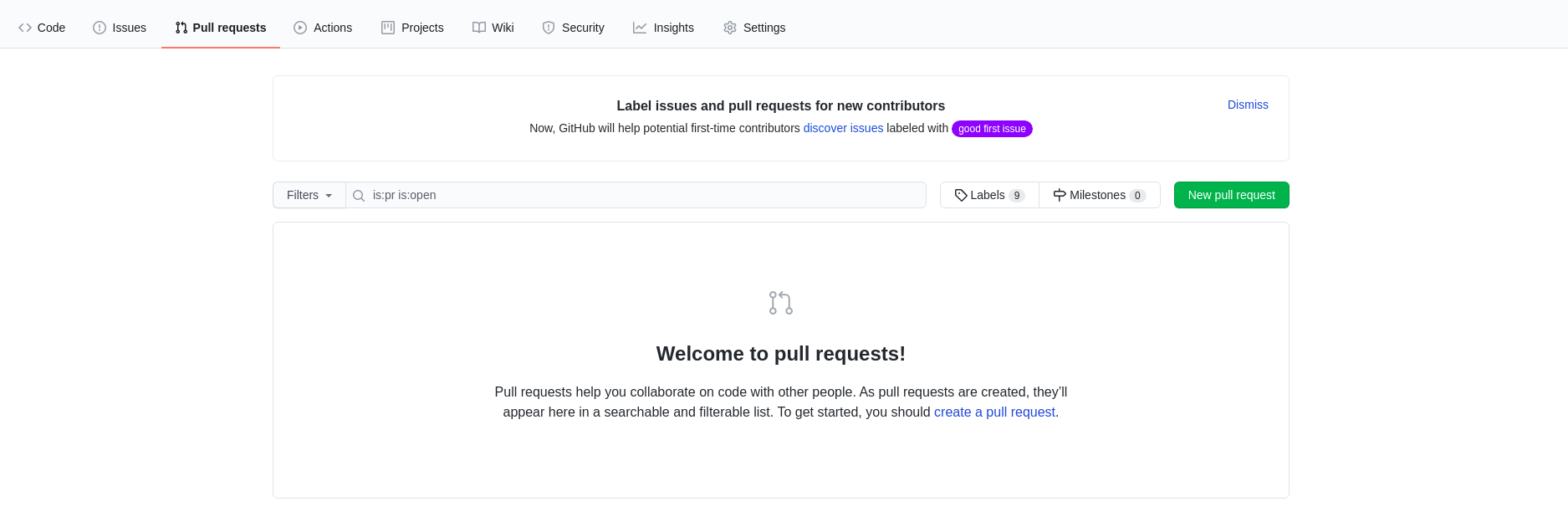1568x517 pixels.
Task: Follow the discover issues link
Action: [x=843, y=128]
